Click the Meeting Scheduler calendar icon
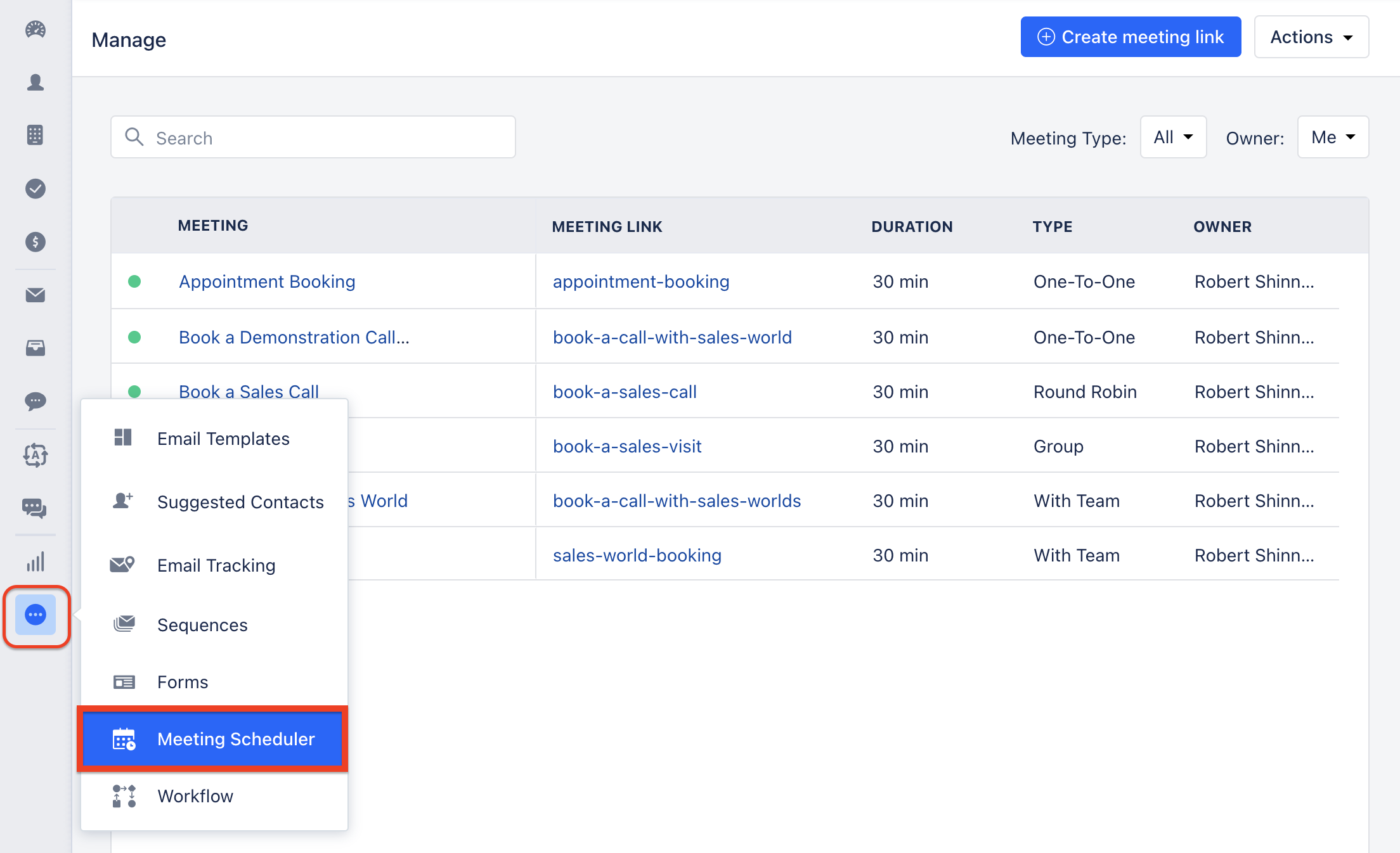This screenshot has height=853, width=1400. pyautogui.click(x=124, y=739)
